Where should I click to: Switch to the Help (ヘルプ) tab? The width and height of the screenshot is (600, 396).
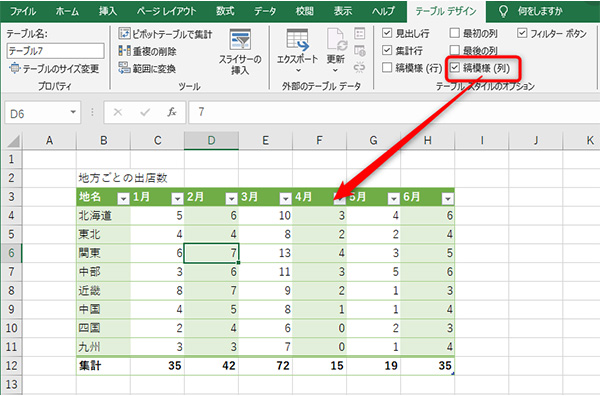click(x=383, y=11)
